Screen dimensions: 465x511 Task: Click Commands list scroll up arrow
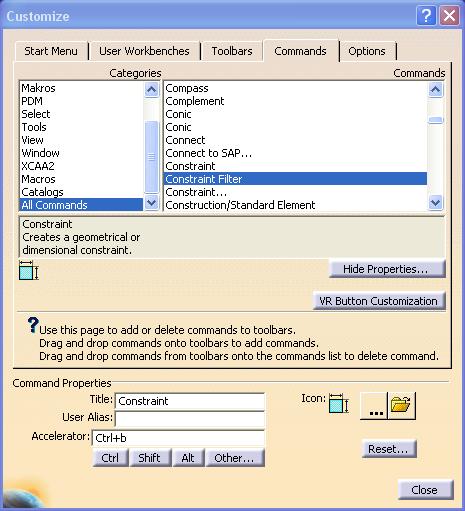point(435,89)
